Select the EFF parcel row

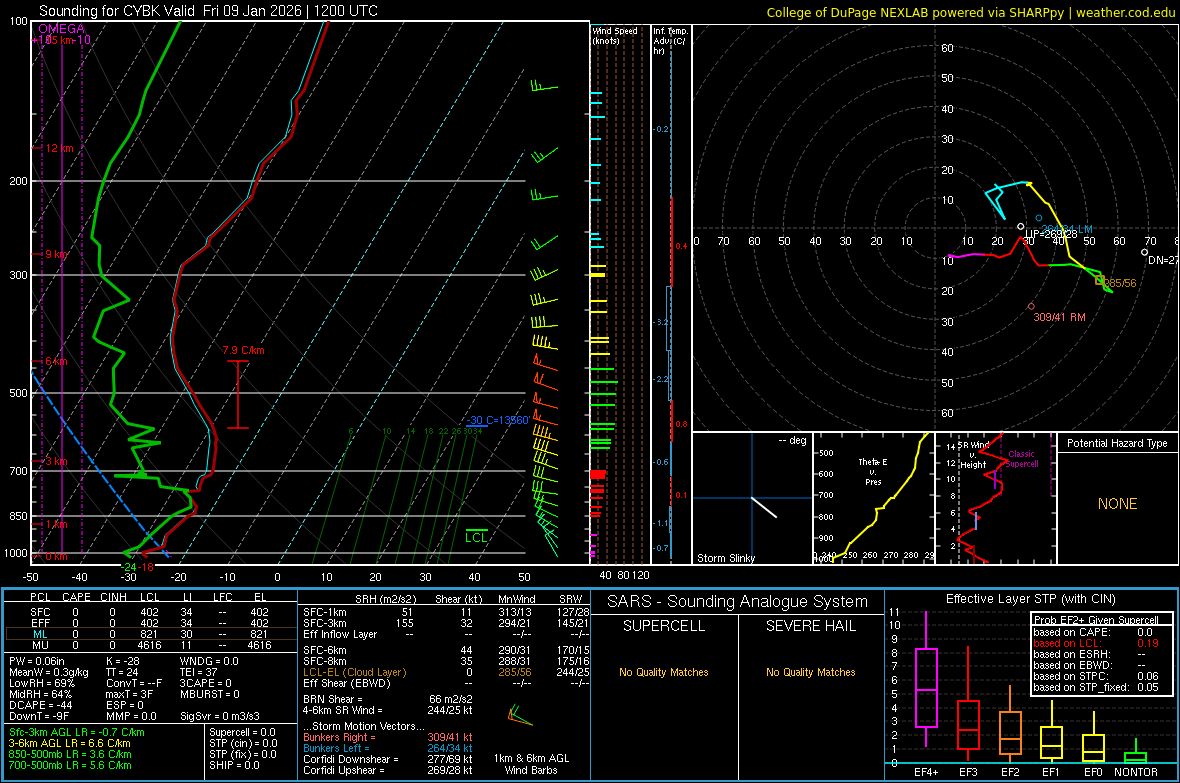149,623
